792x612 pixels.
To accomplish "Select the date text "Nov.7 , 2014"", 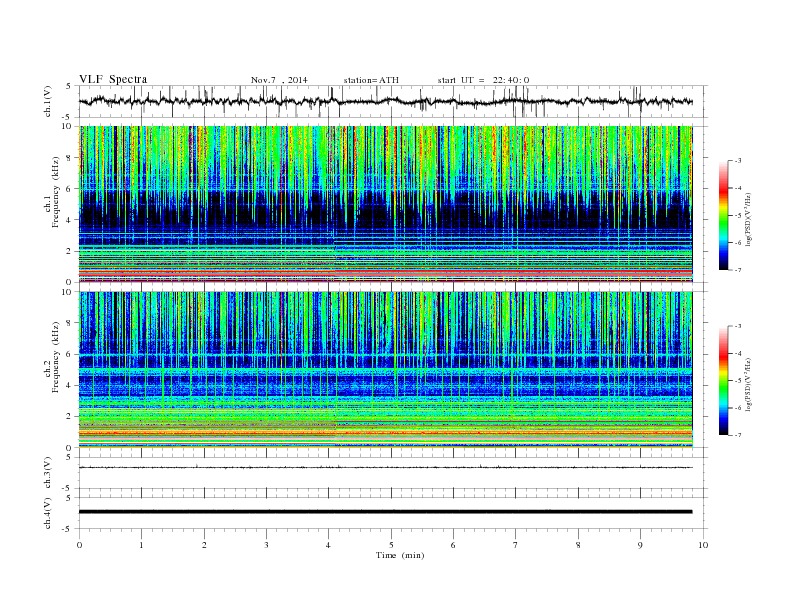I will [x=279, y=80].
